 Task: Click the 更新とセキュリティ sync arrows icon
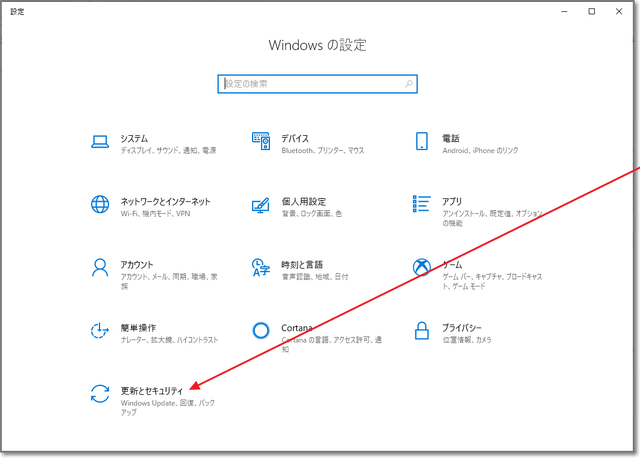(x=99, y=394)
